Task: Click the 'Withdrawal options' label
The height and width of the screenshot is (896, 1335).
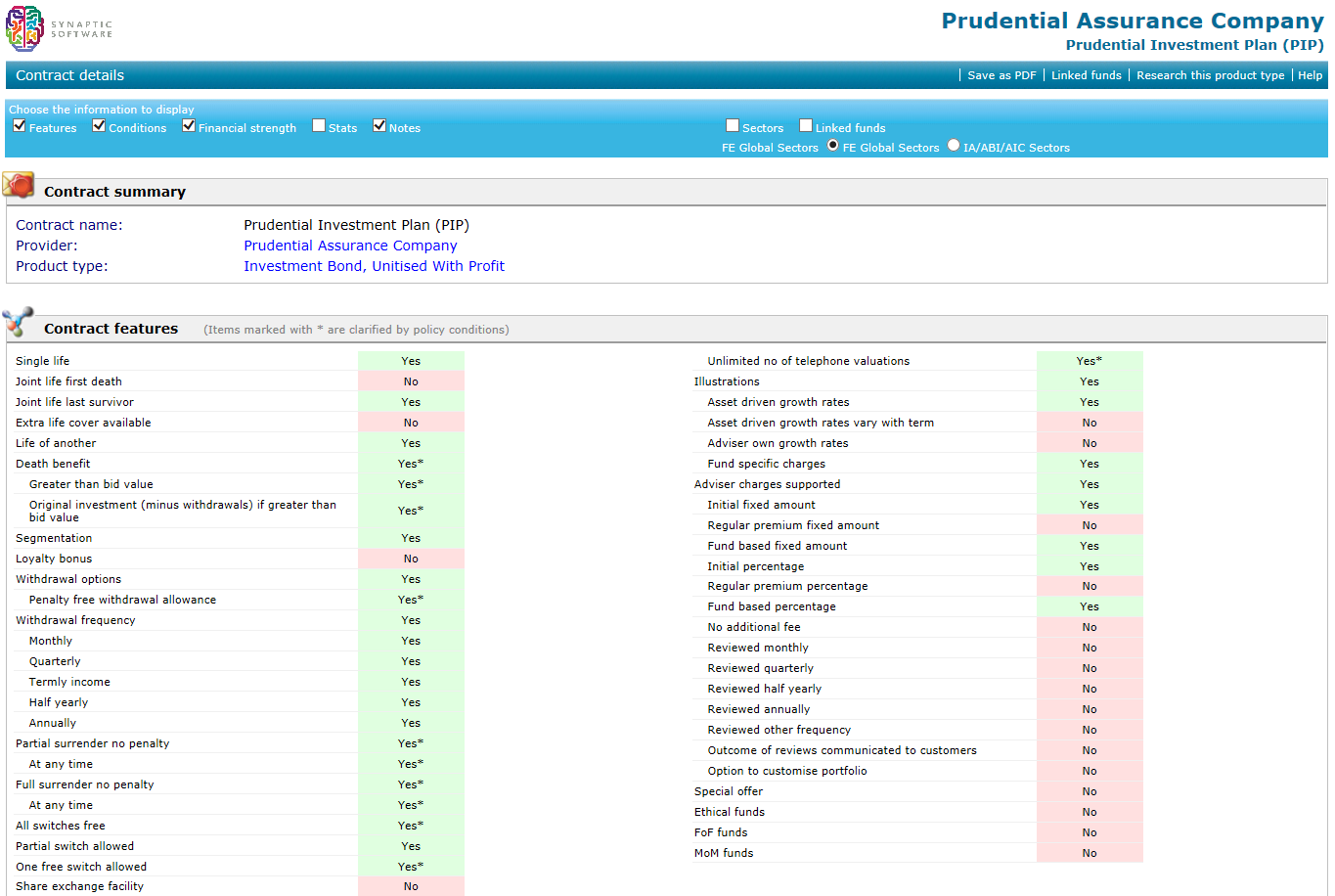Action: tap(68, 579)
